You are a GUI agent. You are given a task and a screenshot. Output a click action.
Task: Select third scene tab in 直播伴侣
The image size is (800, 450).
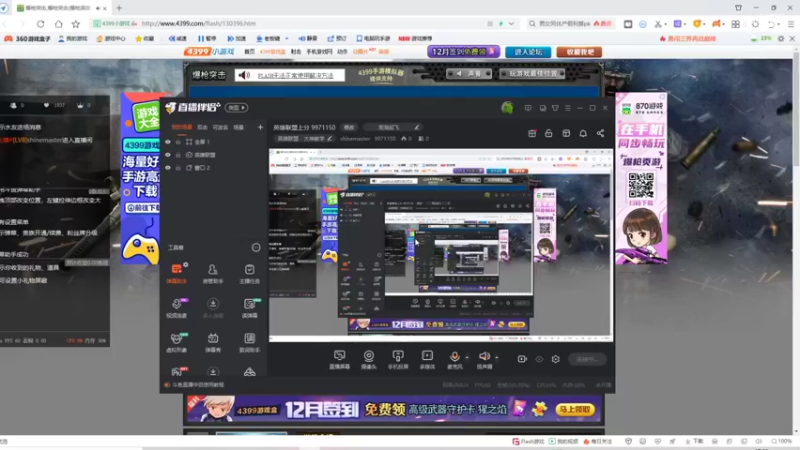pos(220,127)
